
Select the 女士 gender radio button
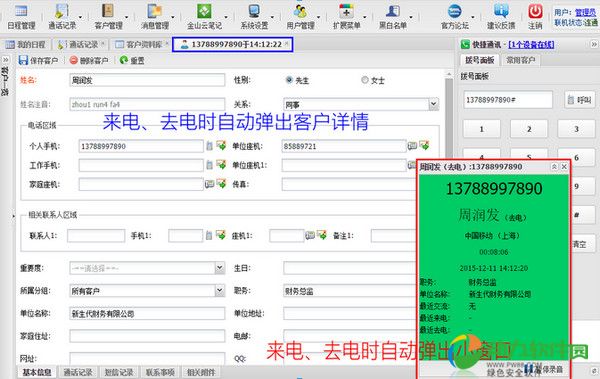point(365,80)
